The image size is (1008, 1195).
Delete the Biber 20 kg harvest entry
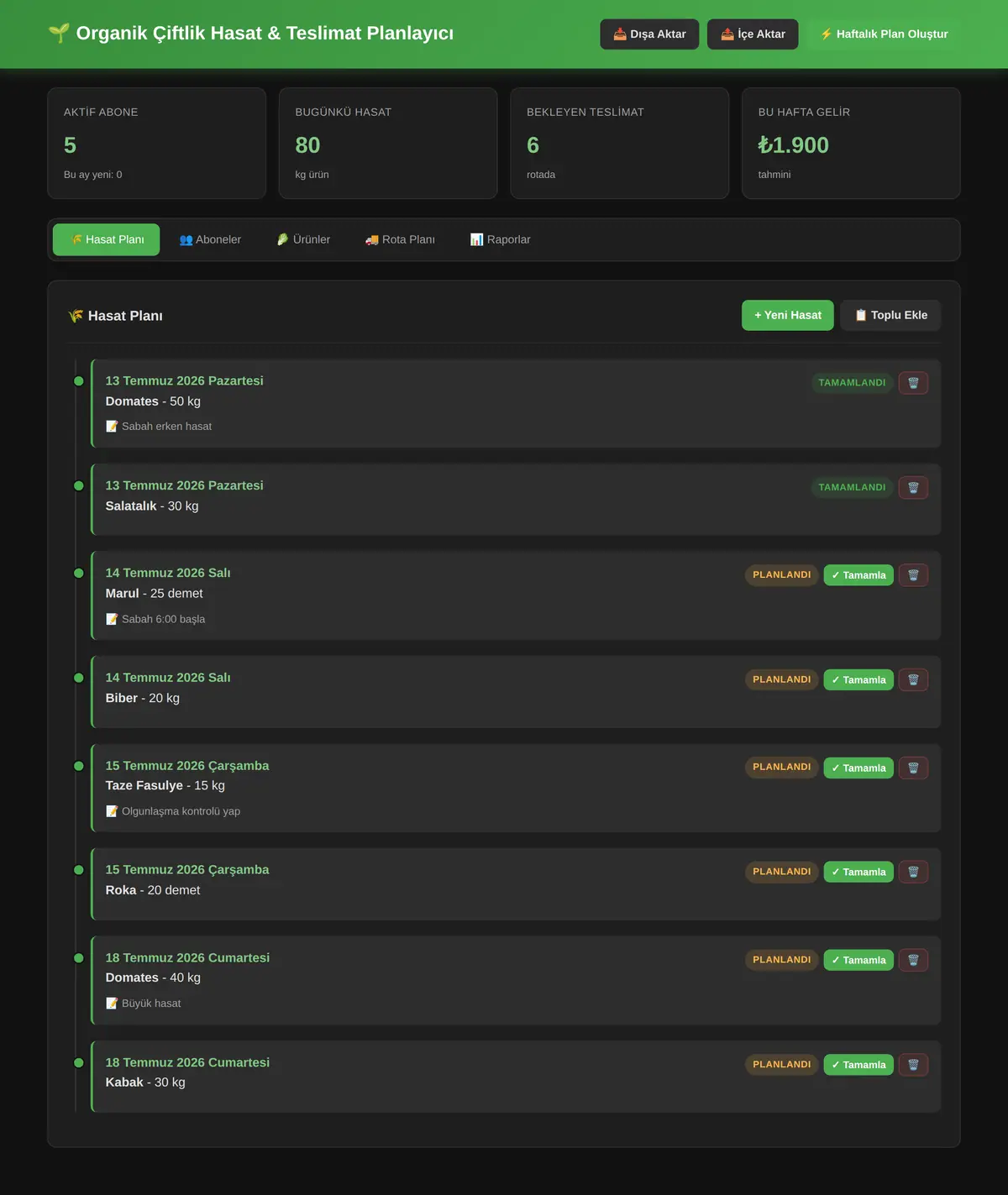pos(913,680)
